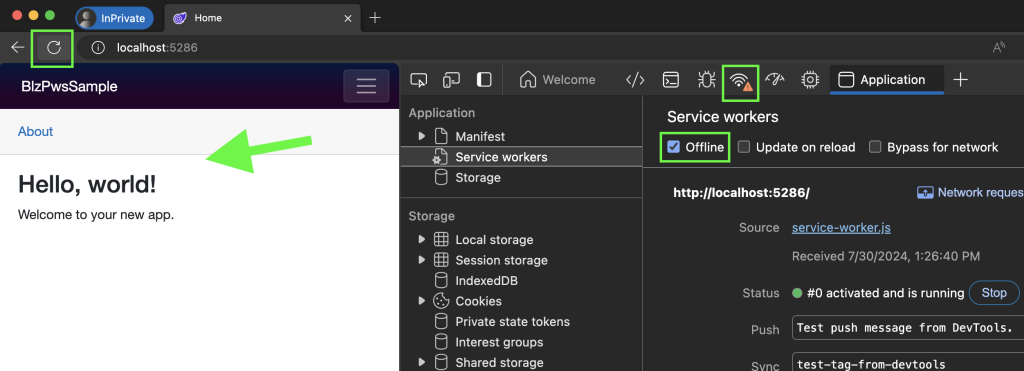
Task: Go back using the browser back arrow
Action: [18, 47]
